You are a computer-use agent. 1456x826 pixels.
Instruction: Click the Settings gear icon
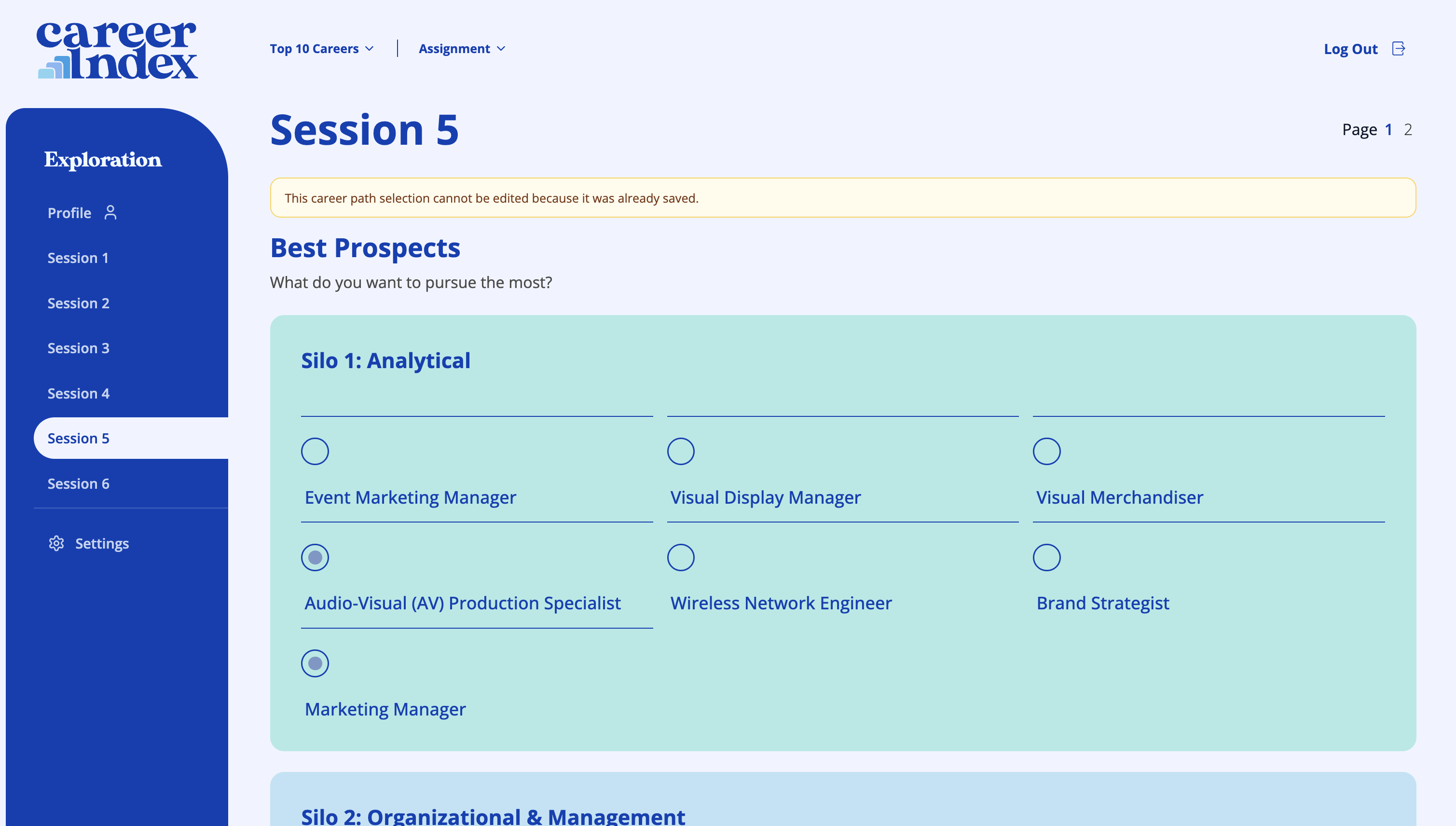56,543
